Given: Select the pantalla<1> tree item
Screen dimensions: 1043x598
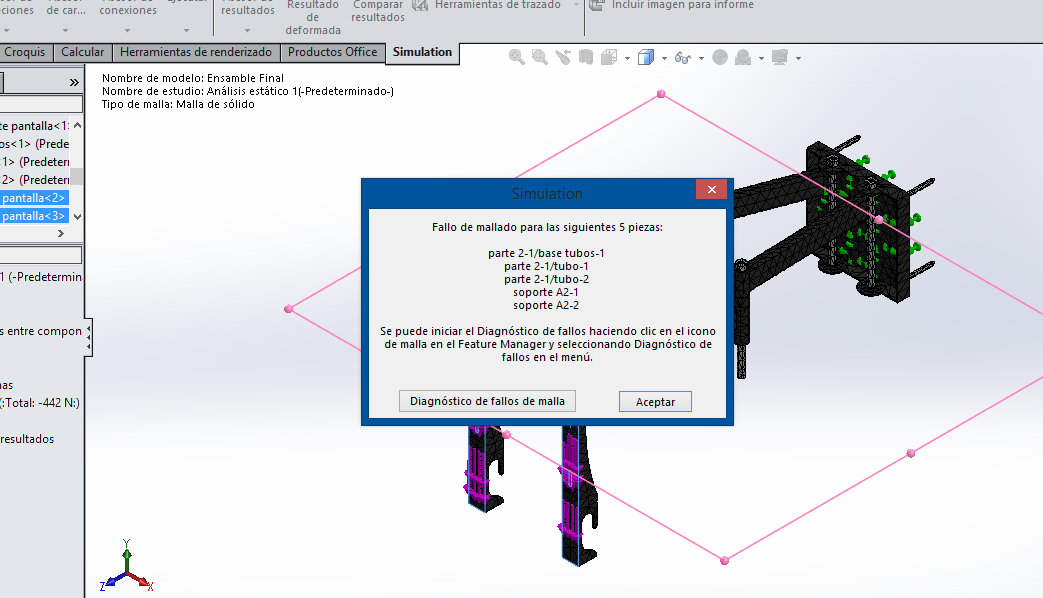Looking at the screenshot, I should coord(33,126).
